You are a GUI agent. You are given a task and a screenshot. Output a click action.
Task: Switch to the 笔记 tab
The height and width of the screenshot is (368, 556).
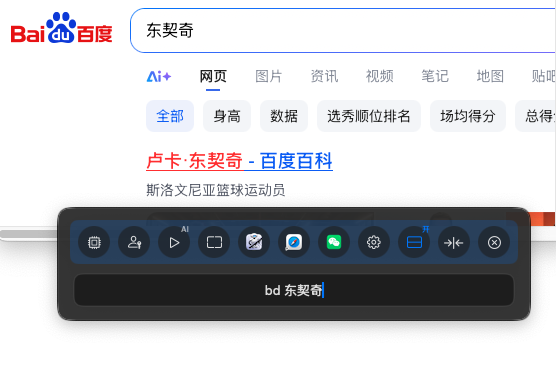click(435, 76)
